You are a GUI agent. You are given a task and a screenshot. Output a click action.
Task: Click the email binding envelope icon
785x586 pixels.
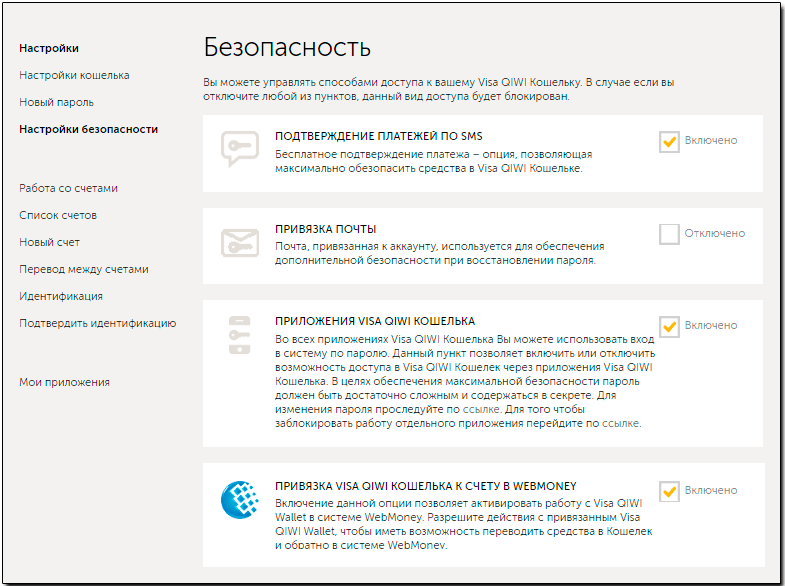240,243
